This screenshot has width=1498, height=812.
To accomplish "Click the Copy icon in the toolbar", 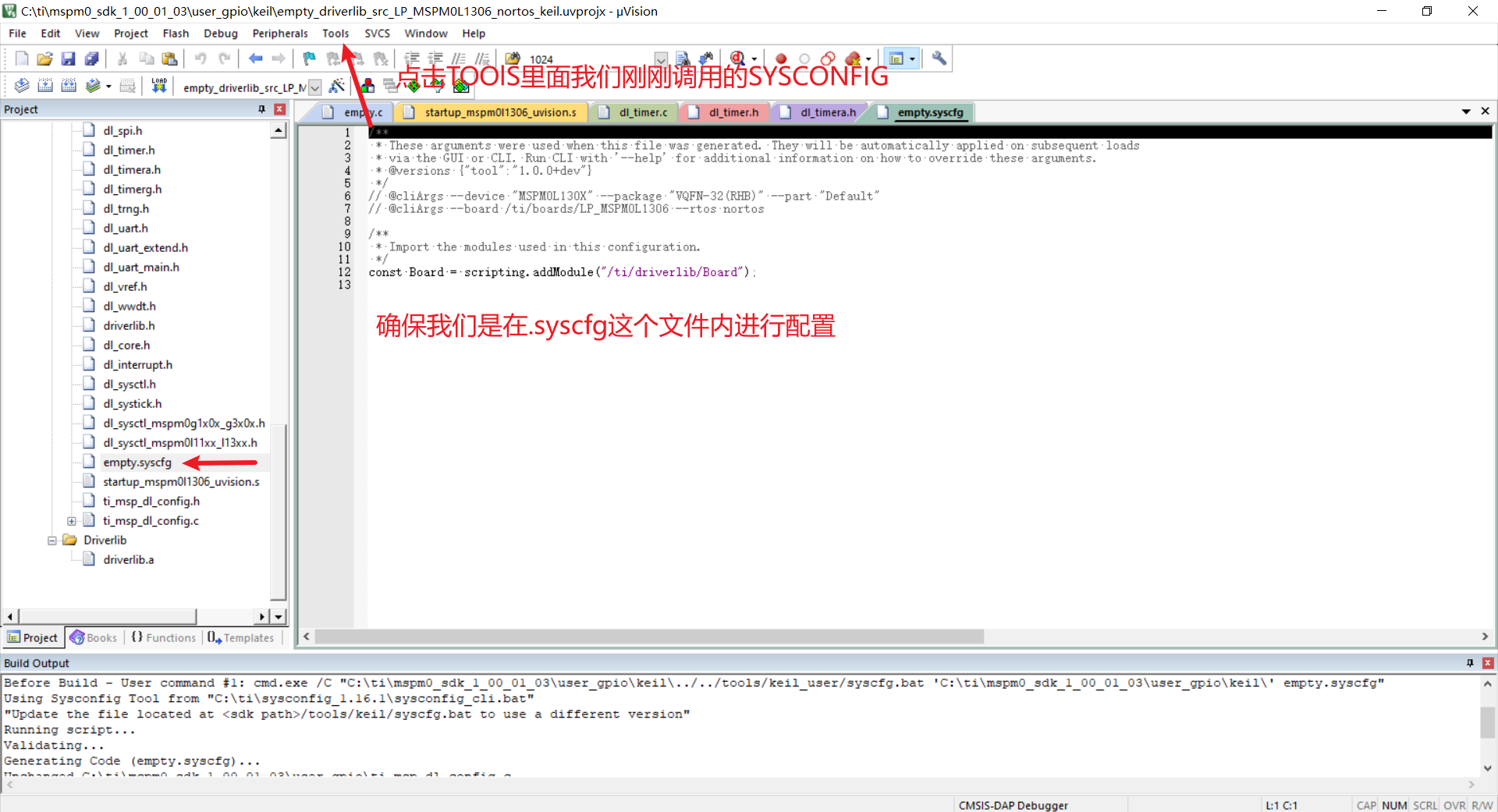I will click(x=146, y=59).
